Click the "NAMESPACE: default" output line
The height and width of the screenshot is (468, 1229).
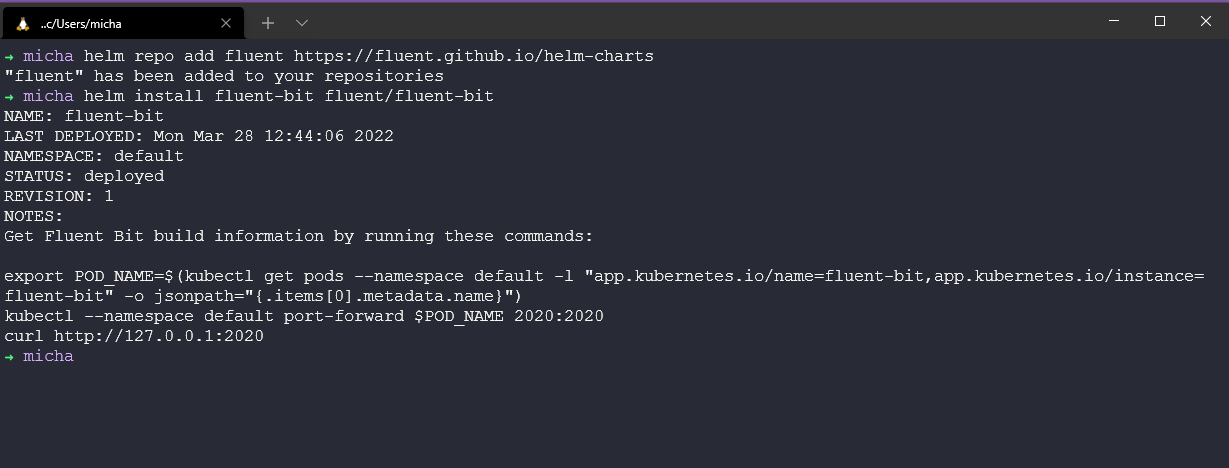93,156
